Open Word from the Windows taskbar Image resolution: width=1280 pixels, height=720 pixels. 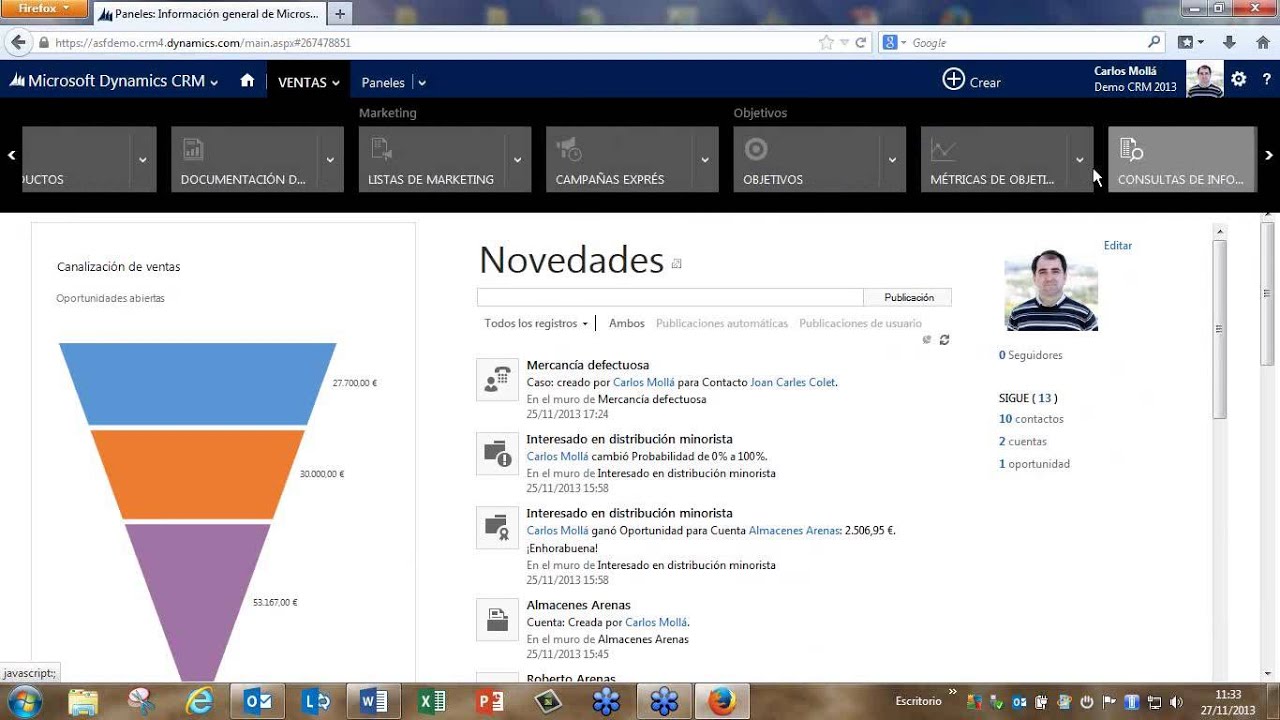tap(374, 702)
